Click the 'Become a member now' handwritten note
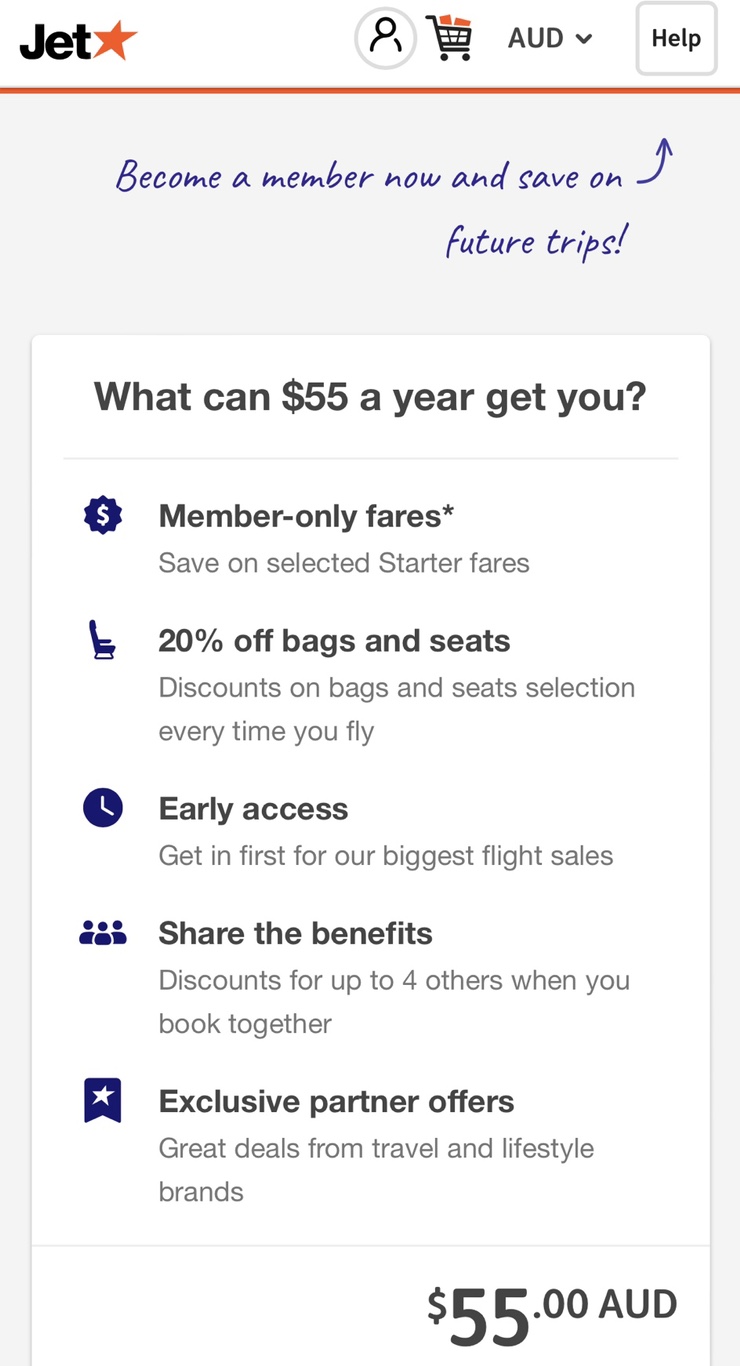 tap(370, 178)
